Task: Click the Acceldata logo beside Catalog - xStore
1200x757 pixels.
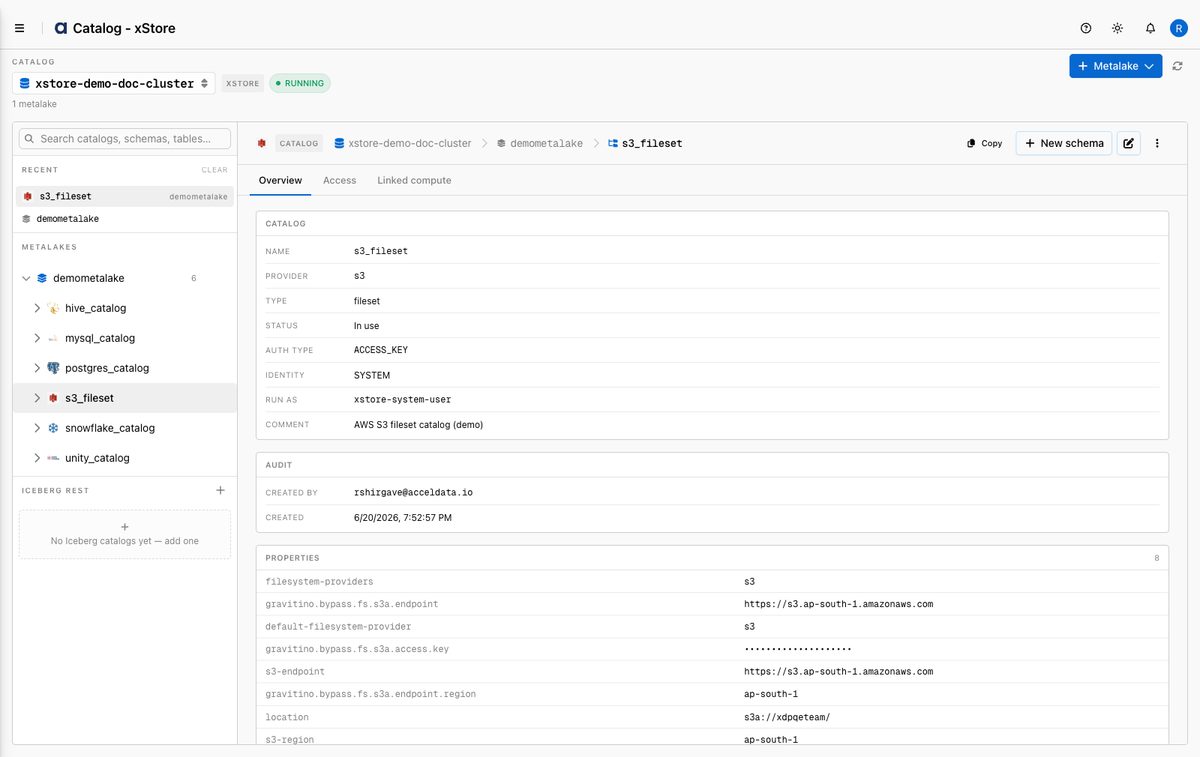Action: click(61, 28)
